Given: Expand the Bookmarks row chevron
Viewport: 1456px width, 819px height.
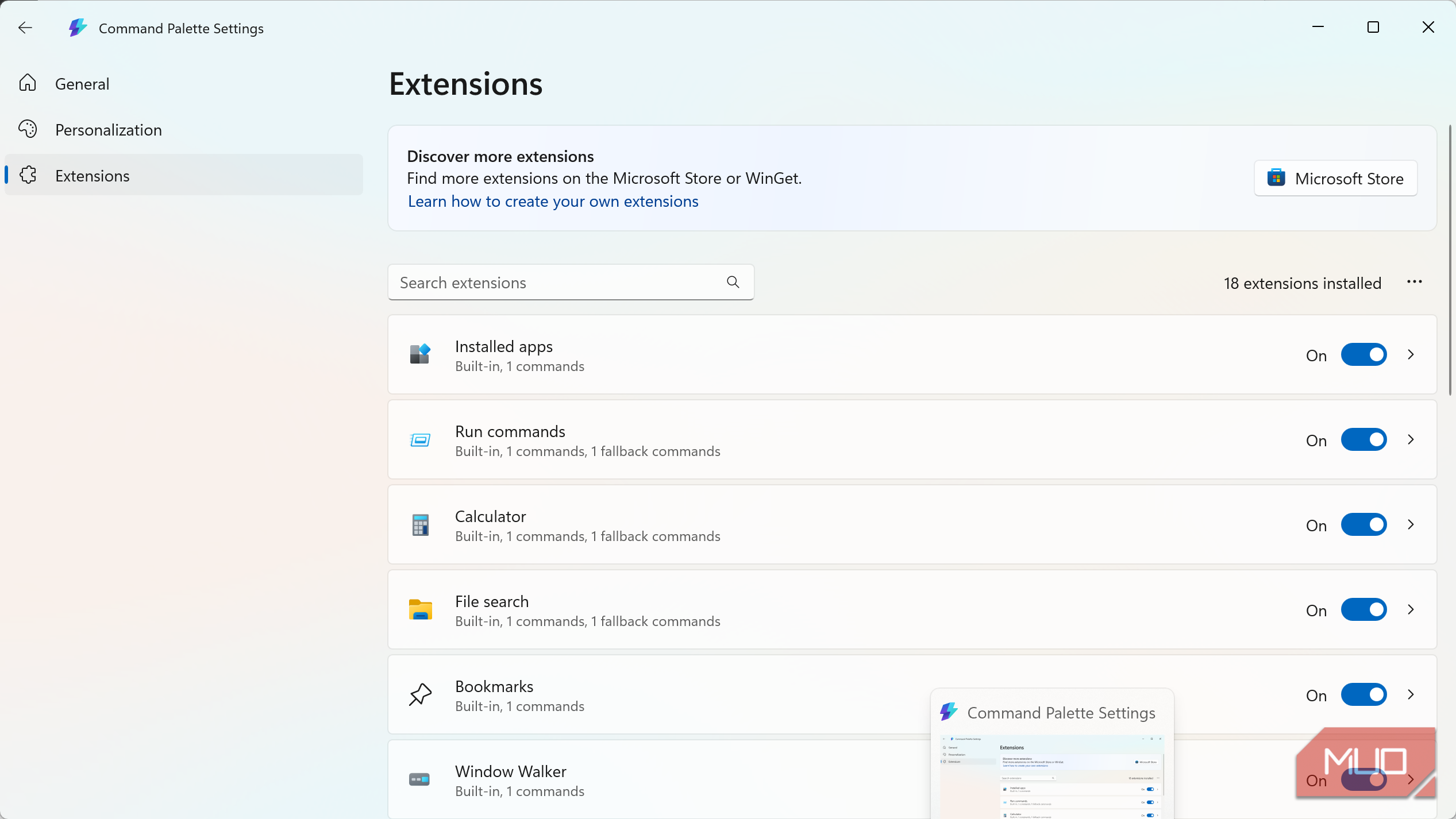Looking at the screenshot, I should 1411,695.
